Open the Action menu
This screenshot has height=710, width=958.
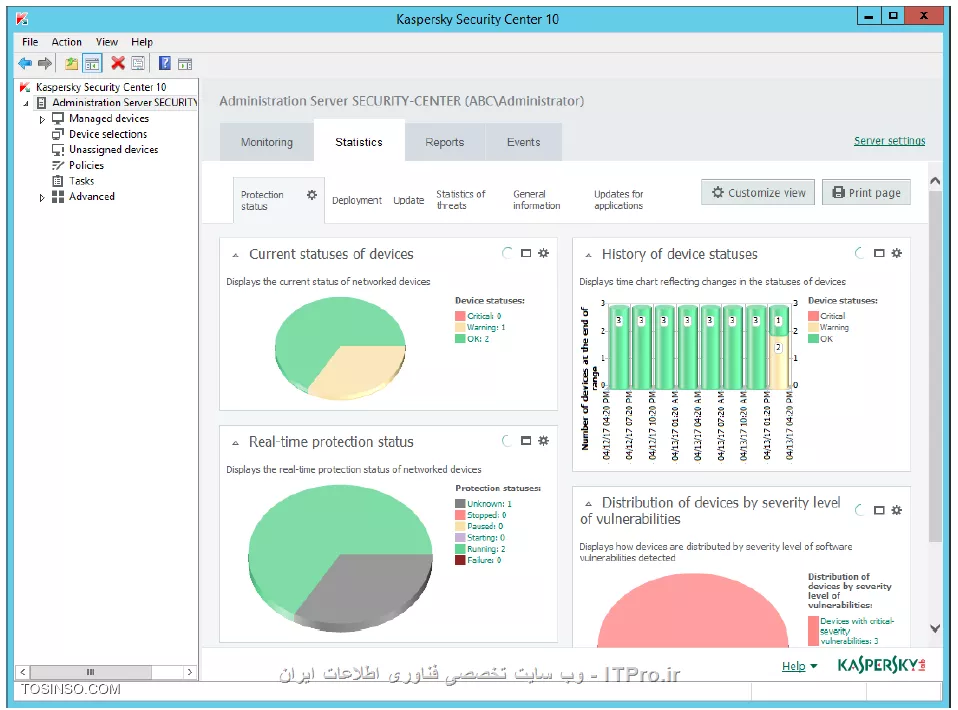(67, 42)
